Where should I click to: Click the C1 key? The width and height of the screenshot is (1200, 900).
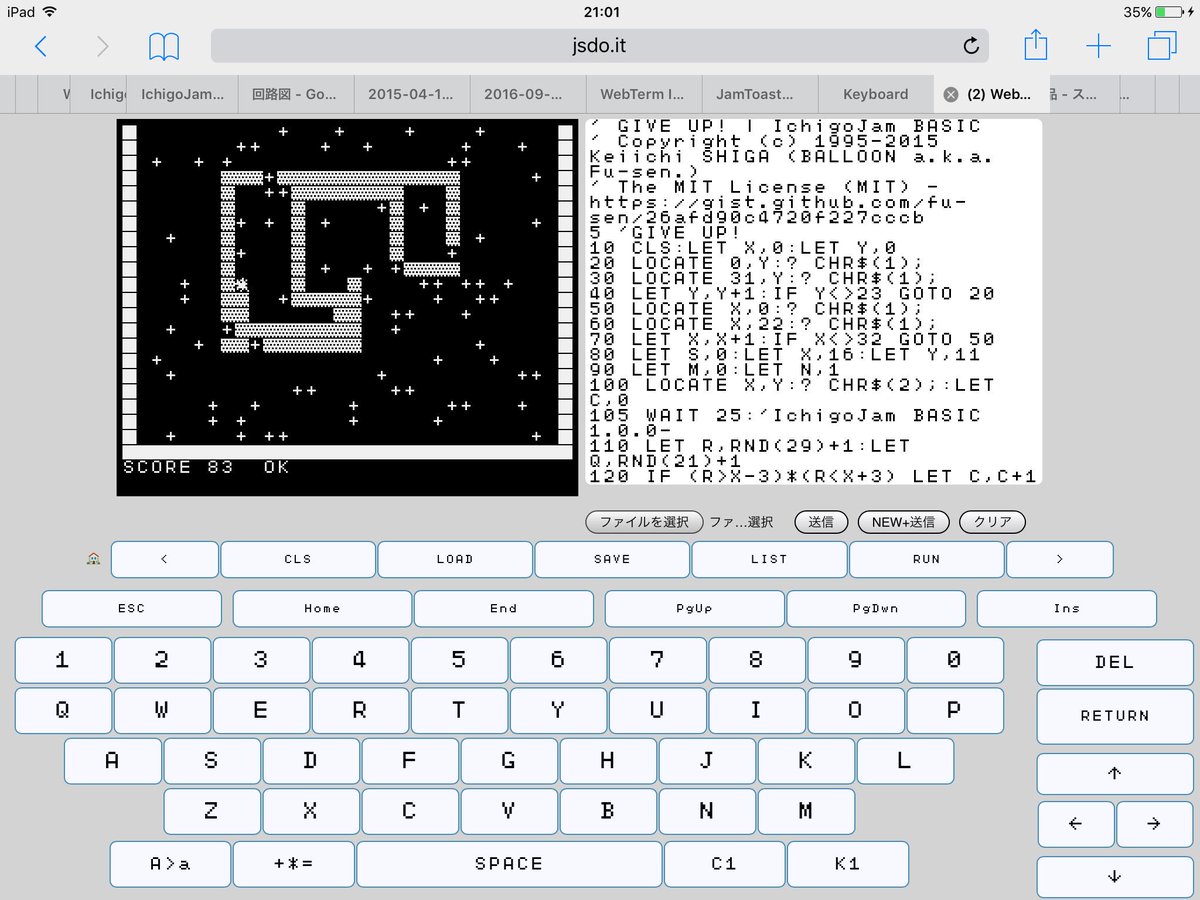pyautogui.click(x=724, y=864)
